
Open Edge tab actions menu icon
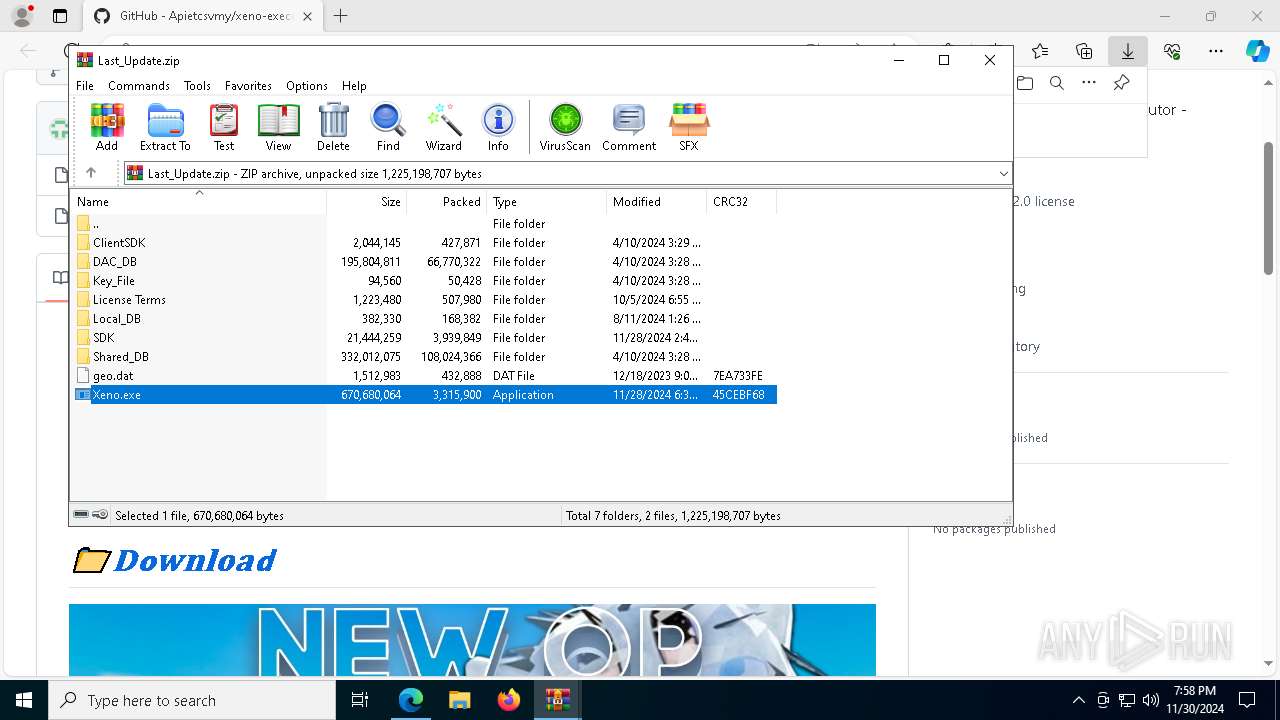tap(60, 16)
